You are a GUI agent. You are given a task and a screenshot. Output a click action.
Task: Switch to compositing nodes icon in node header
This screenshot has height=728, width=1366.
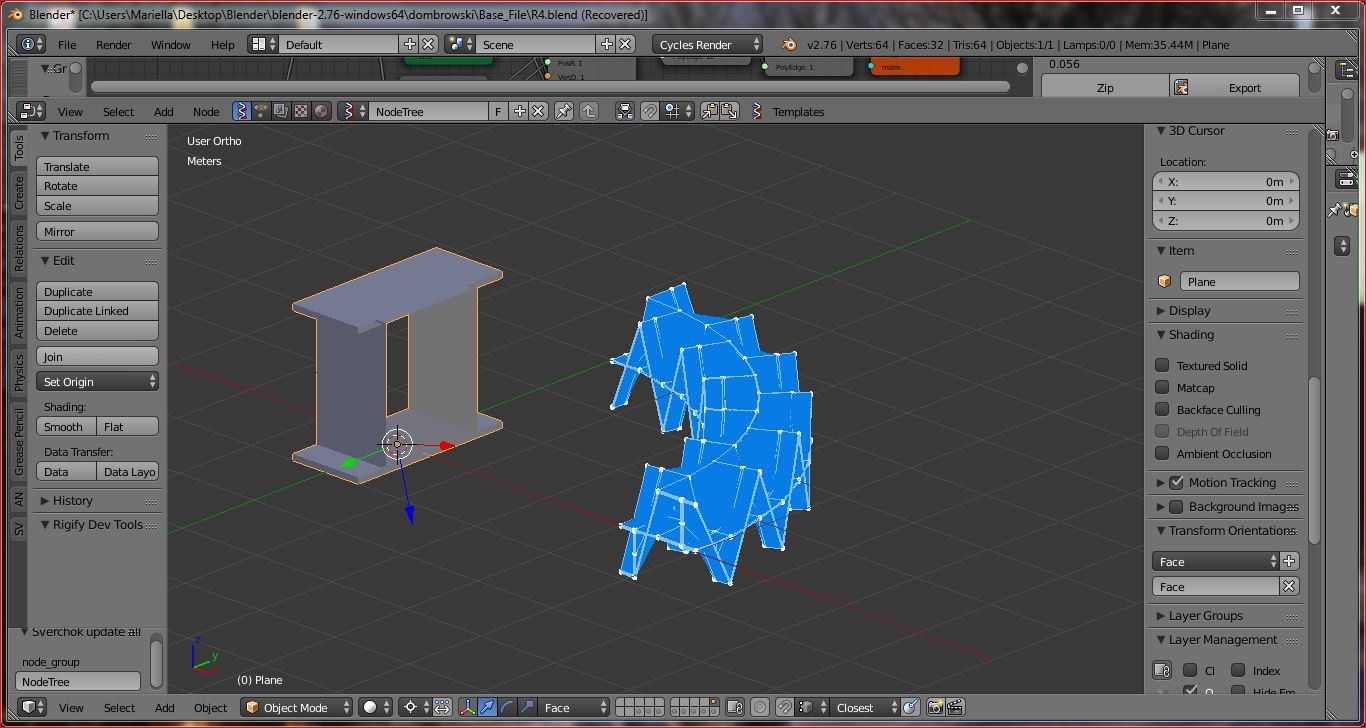pos(281,111)
